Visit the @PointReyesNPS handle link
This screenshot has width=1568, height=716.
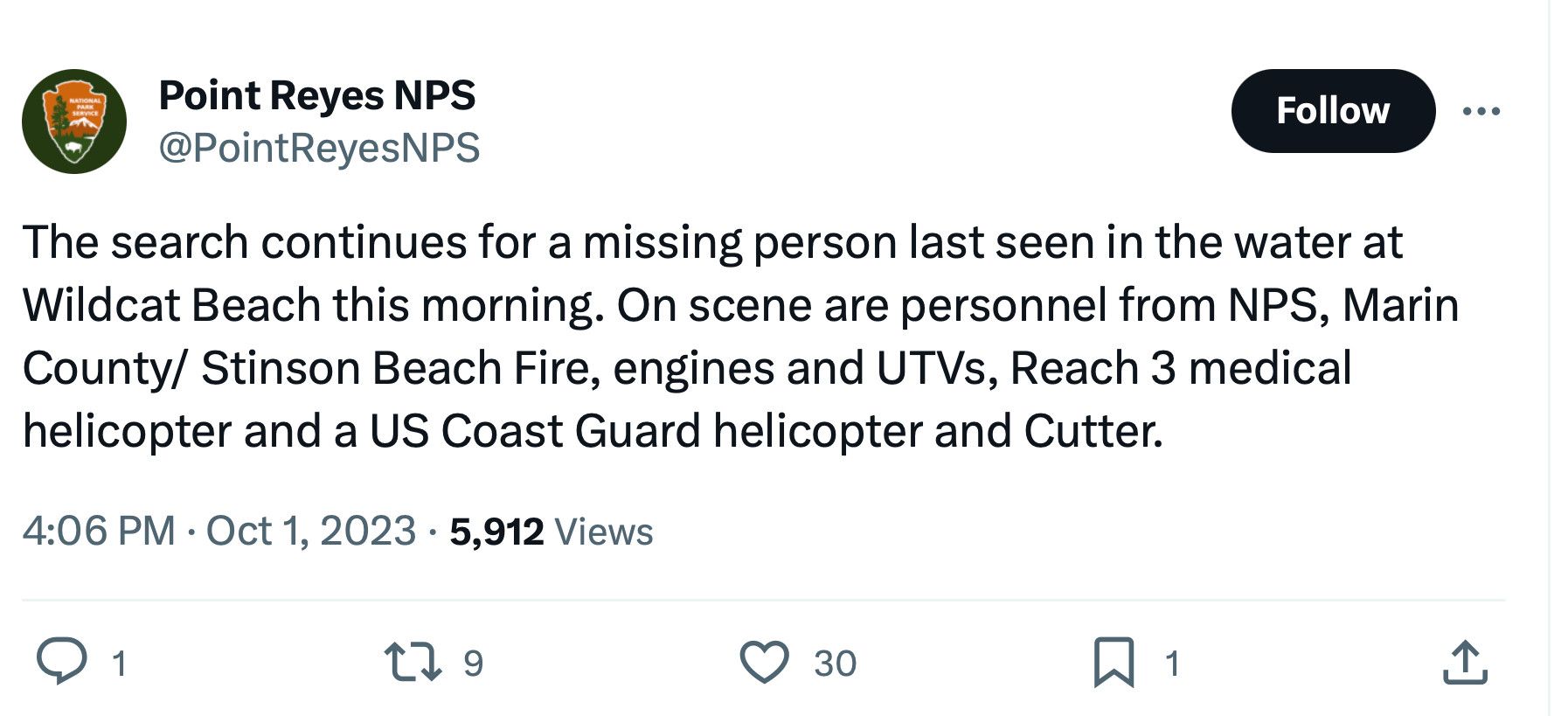point(319,147)
